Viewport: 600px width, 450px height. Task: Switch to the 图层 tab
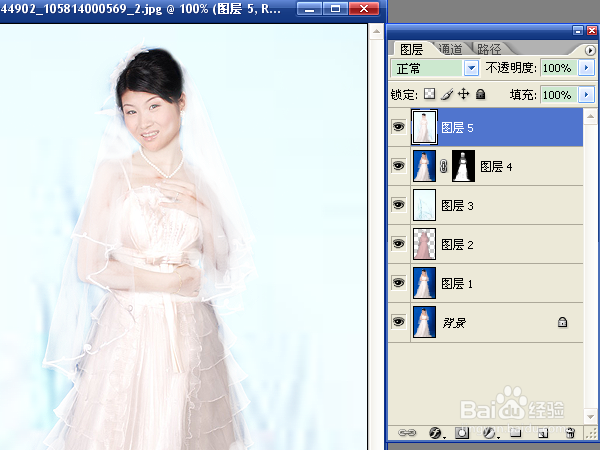[x=411, y=49]
